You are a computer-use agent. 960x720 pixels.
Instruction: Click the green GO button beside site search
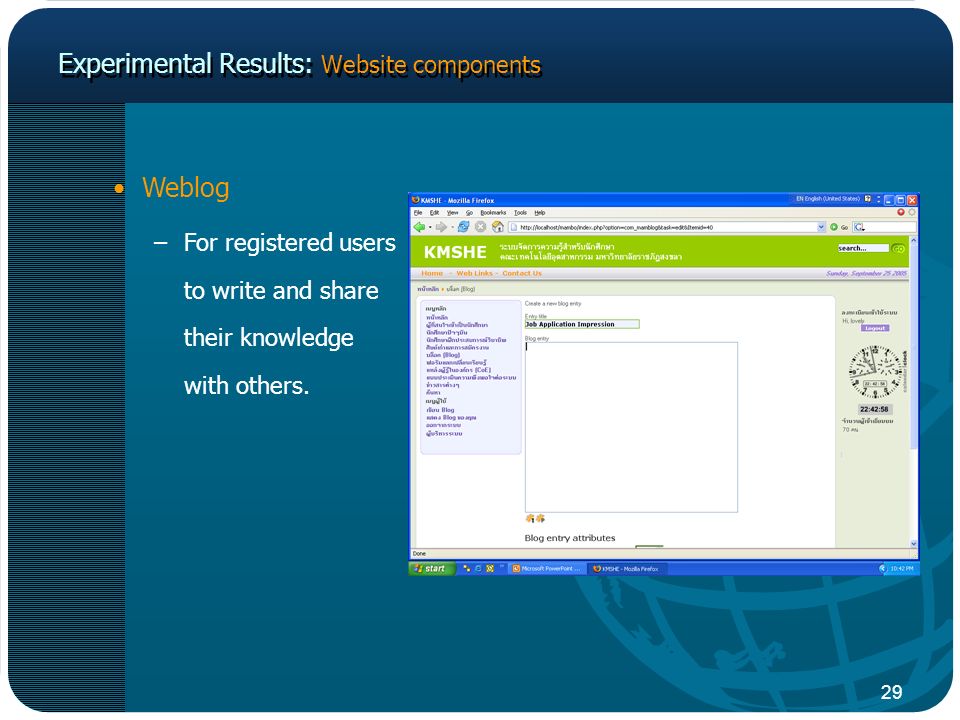899,249
